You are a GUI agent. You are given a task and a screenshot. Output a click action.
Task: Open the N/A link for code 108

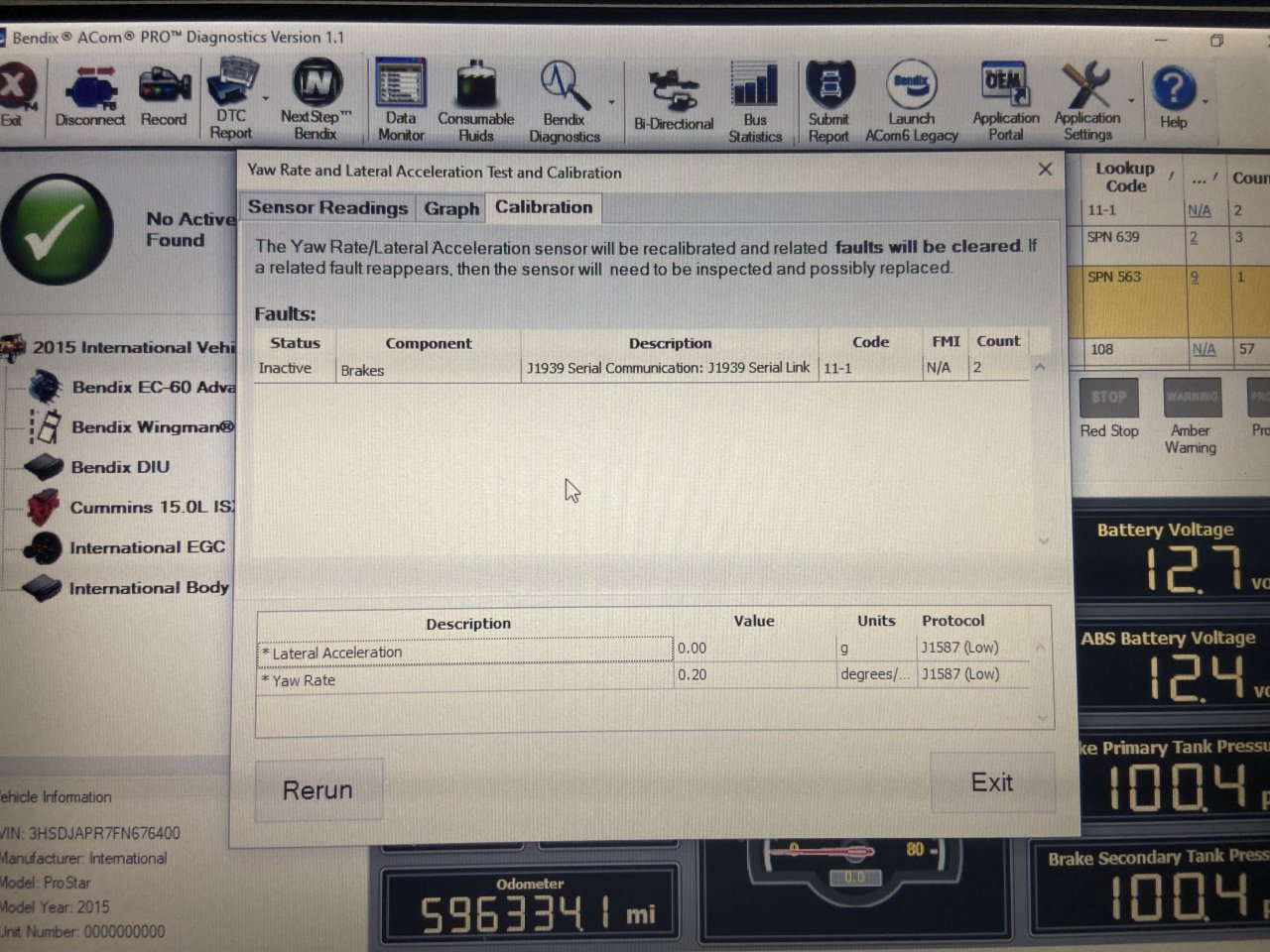(1204, 349)
